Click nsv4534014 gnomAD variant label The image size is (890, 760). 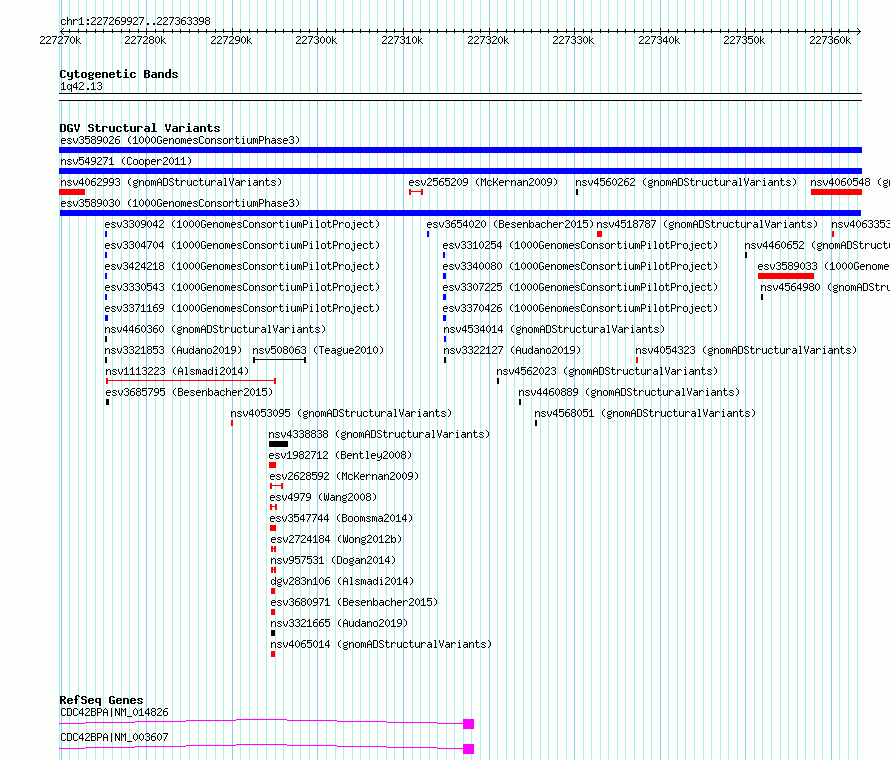(554, 329)
